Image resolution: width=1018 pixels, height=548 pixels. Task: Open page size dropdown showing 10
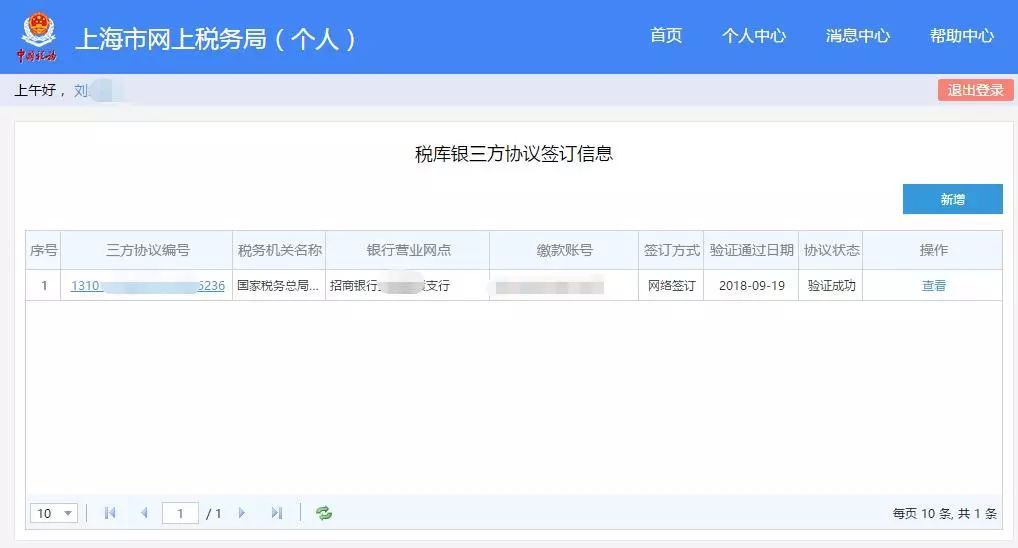point(54,513)
